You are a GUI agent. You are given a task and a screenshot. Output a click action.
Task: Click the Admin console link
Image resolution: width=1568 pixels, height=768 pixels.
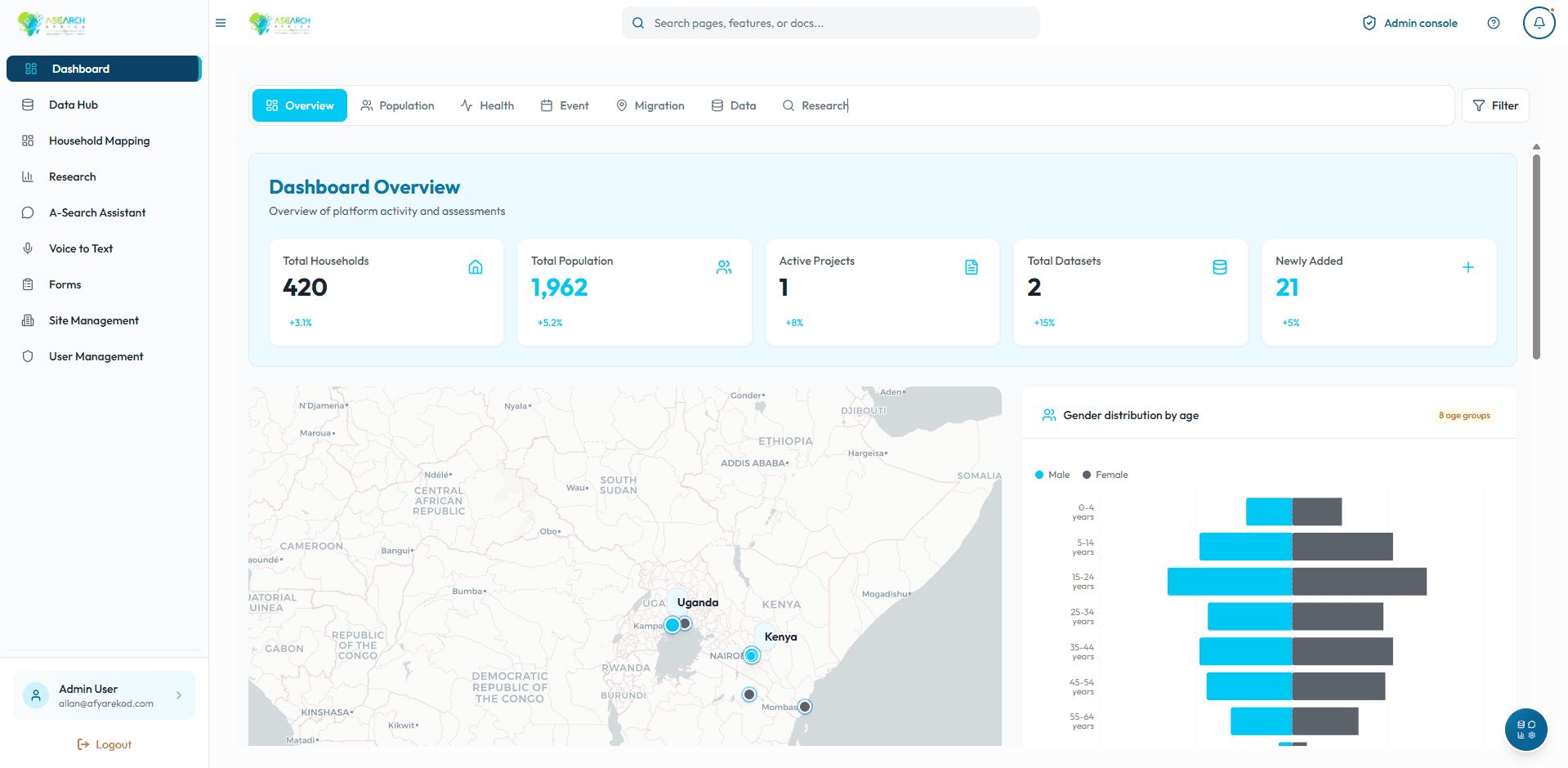[x=1410, y=23]
